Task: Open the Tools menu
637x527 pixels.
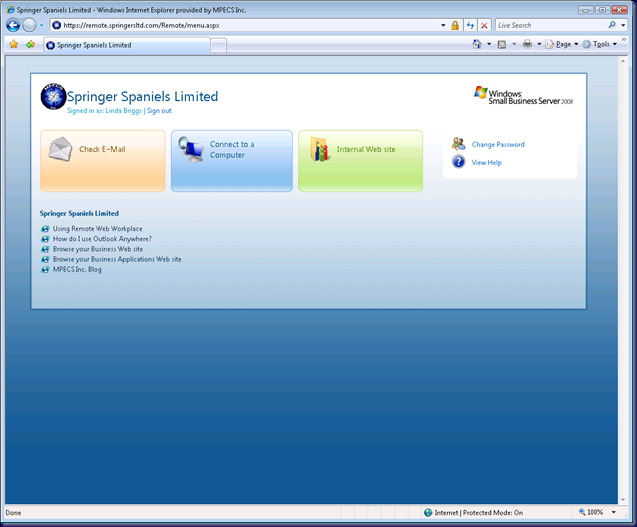Action: click(600, 44)
